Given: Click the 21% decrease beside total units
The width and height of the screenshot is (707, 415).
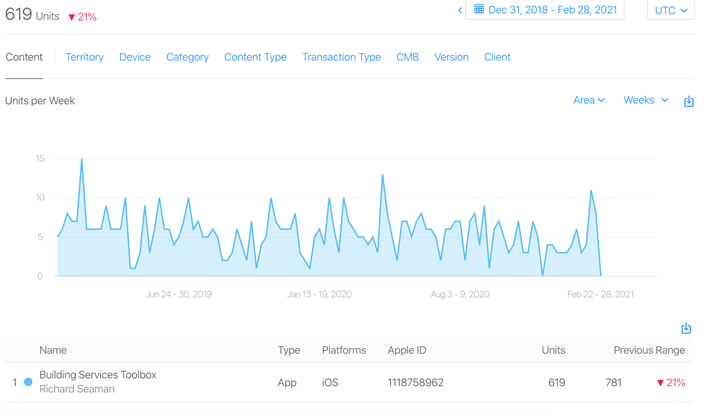Looking at the screenshot, I should coord(83,17).
